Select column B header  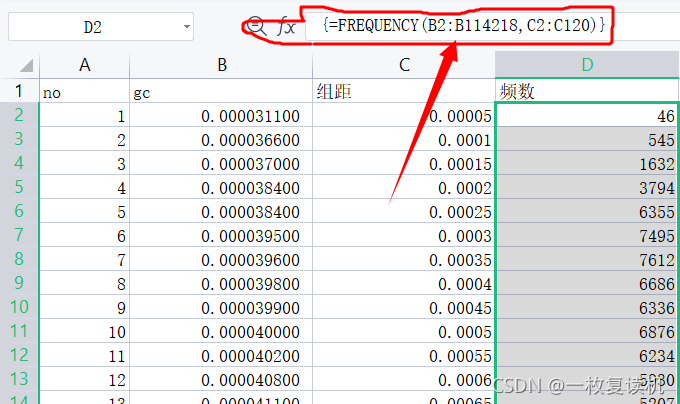221,65
